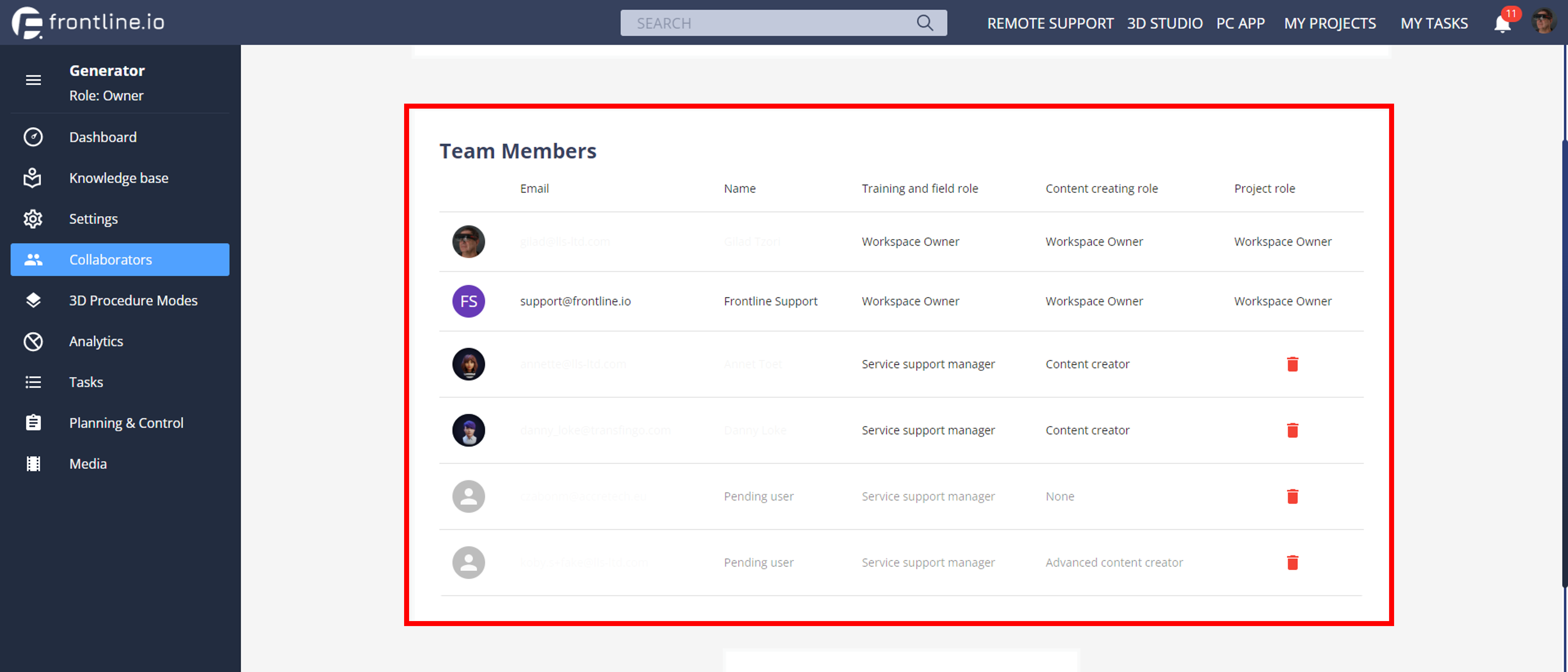This screenshot has width=1568, height=672.
Task: Open 3D STUDIO from top bar
Action: 1164,24
